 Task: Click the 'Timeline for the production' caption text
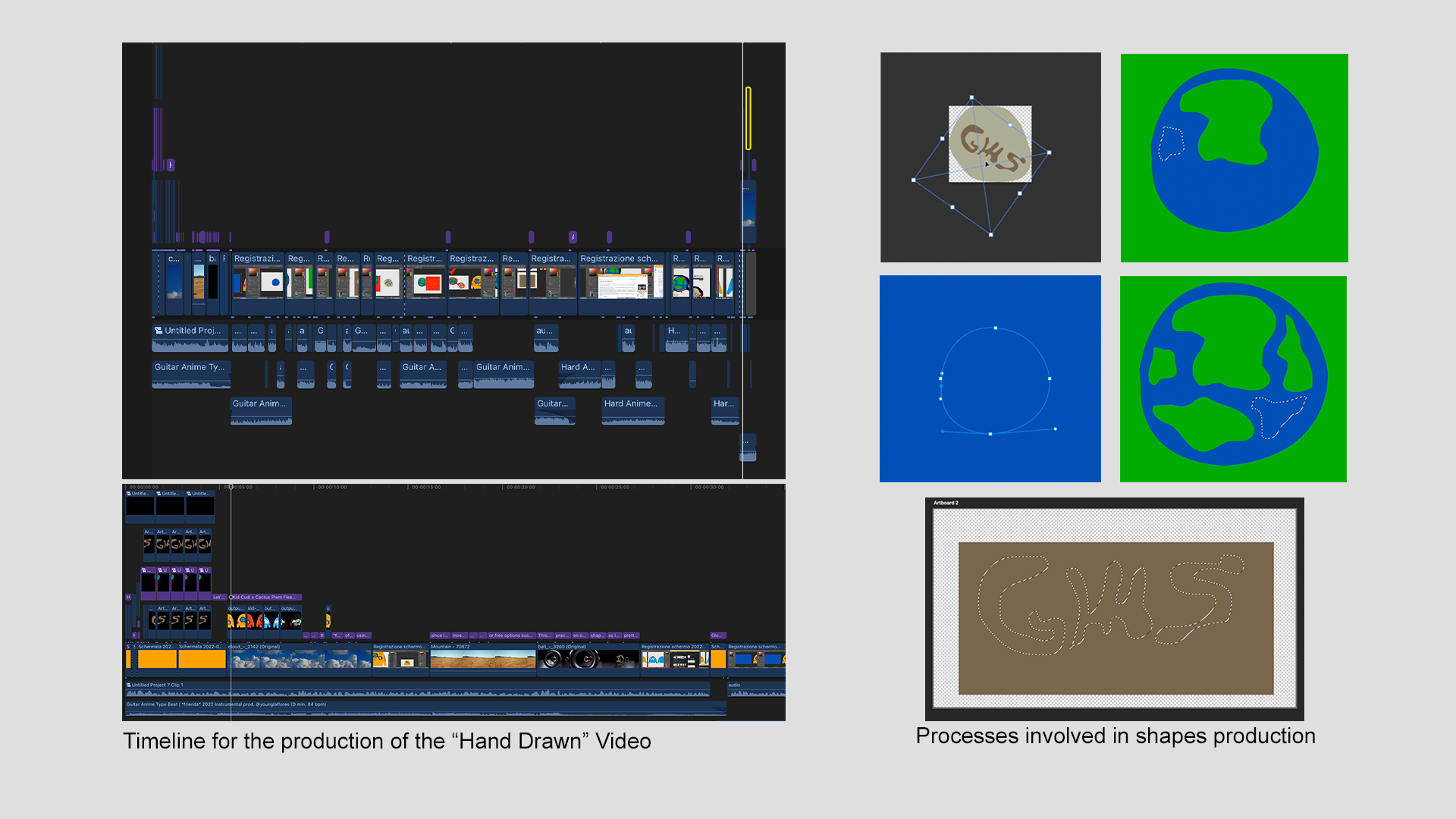tap(387, 741)
